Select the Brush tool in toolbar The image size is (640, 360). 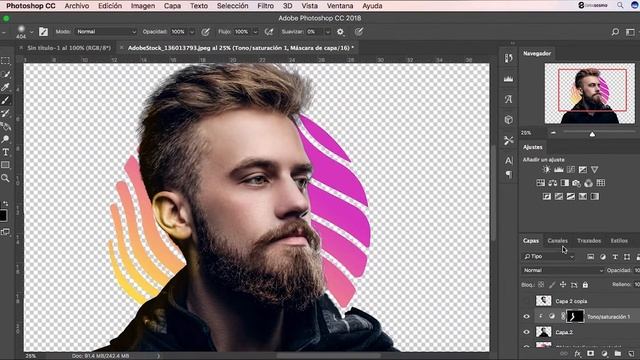[6, 100]
